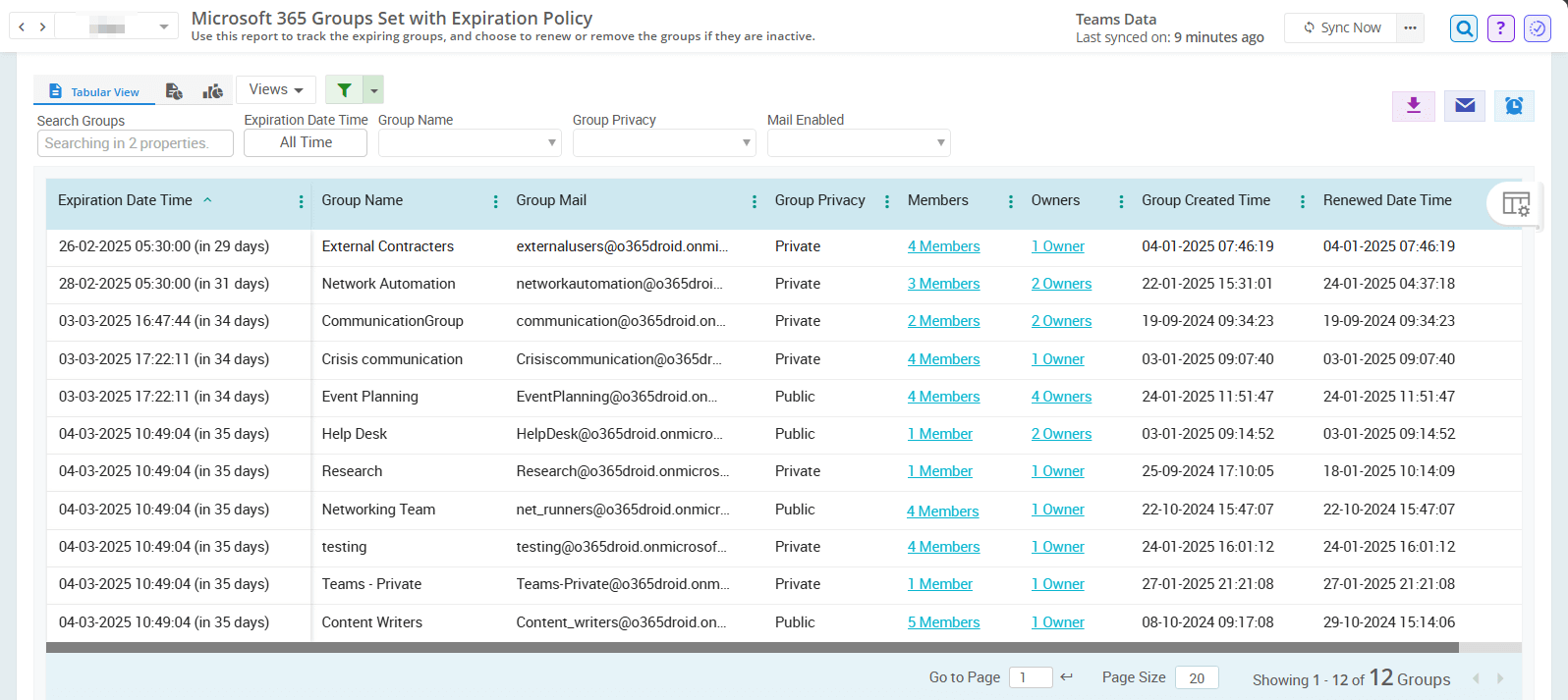Click the green filter funnel icon
This screenshot has width=1568, height=700.
(344, 90)
